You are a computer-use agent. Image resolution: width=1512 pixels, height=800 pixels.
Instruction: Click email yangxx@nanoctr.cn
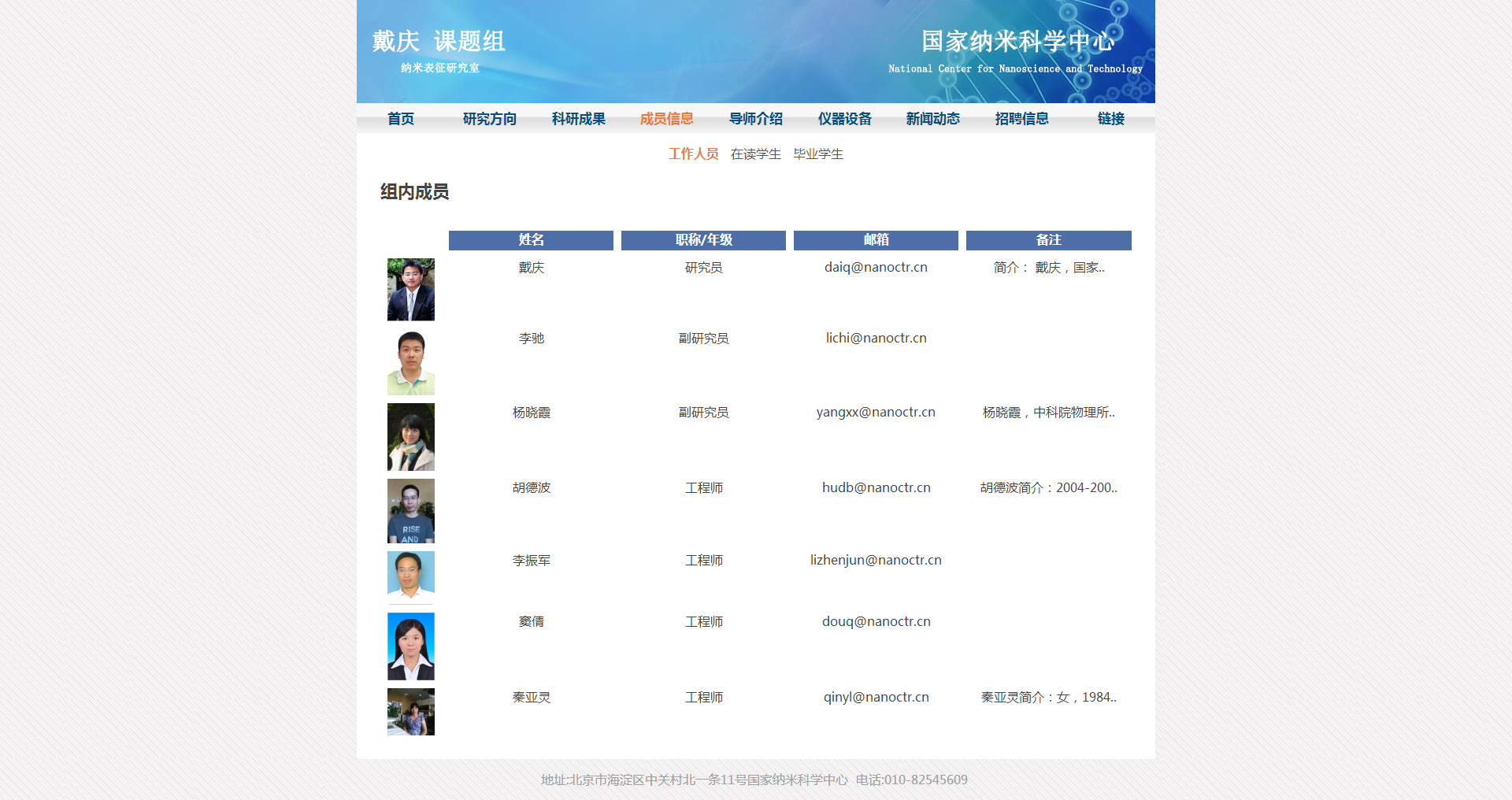(876, 413)
